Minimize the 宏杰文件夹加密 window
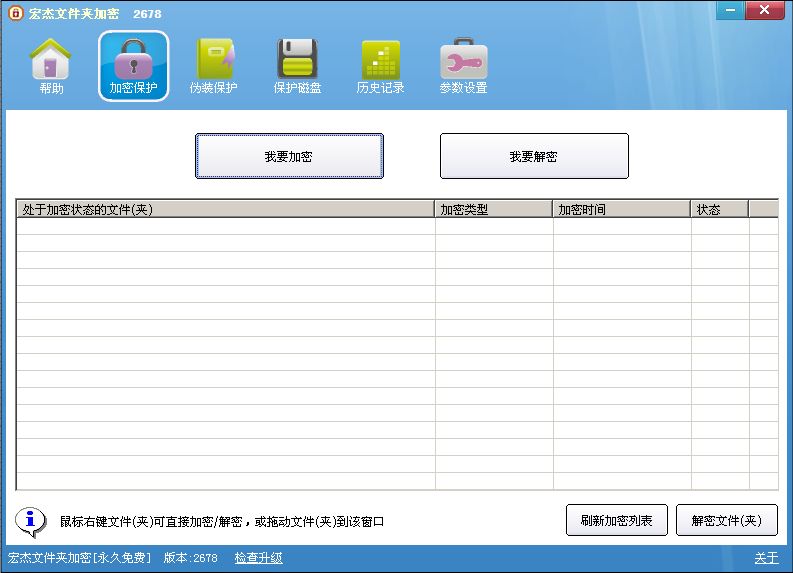The height and width of the screenshot is (573, 793). (730, 9)
